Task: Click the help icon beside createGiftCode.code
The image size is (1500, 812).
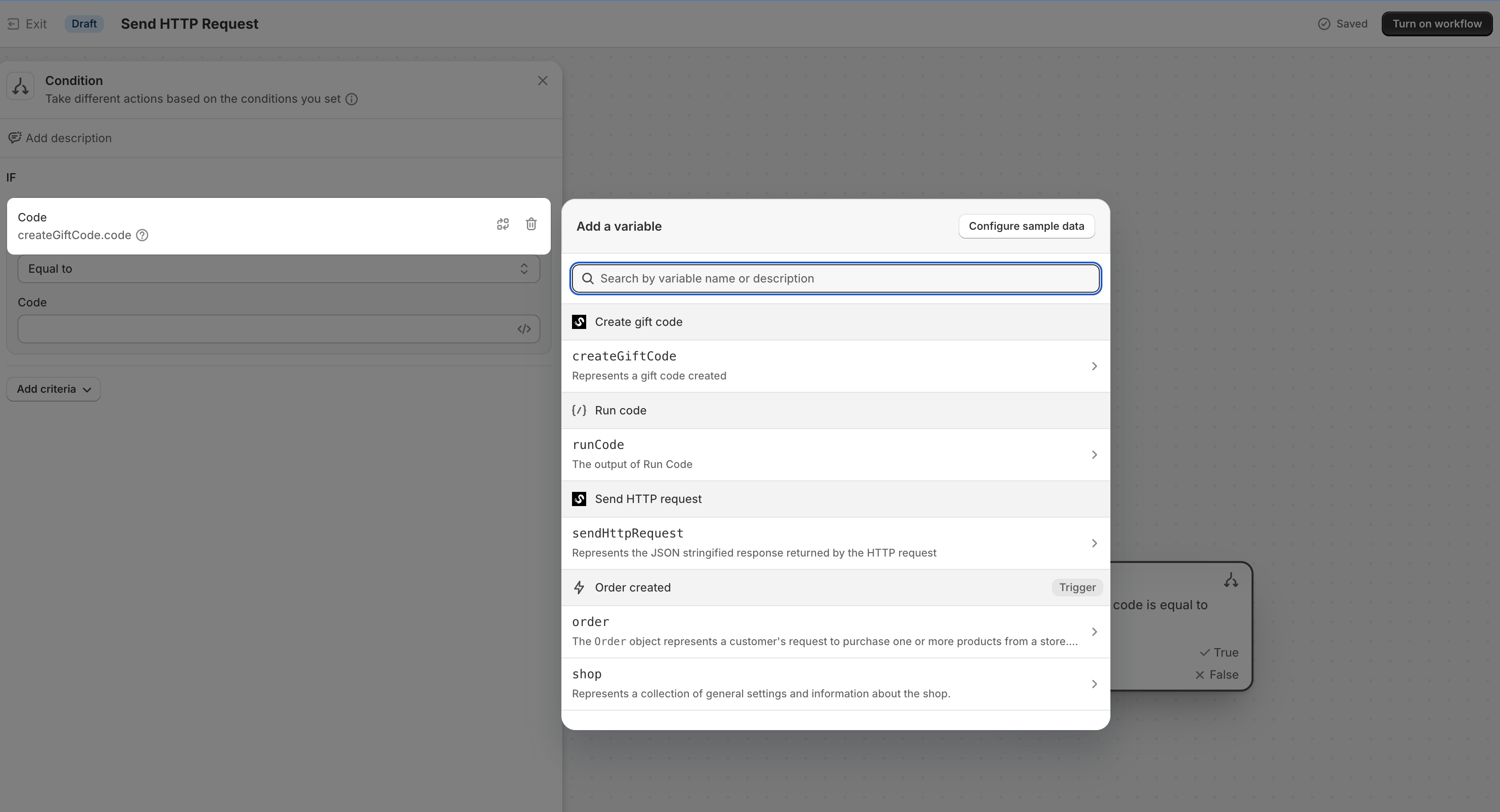Action: (142, 236)
